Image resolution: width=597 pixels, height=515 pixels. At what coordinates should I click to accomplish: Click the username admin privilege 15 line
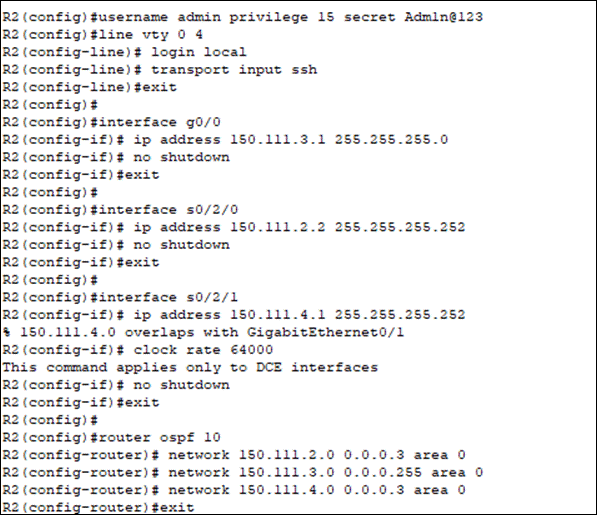click(243, 17)
